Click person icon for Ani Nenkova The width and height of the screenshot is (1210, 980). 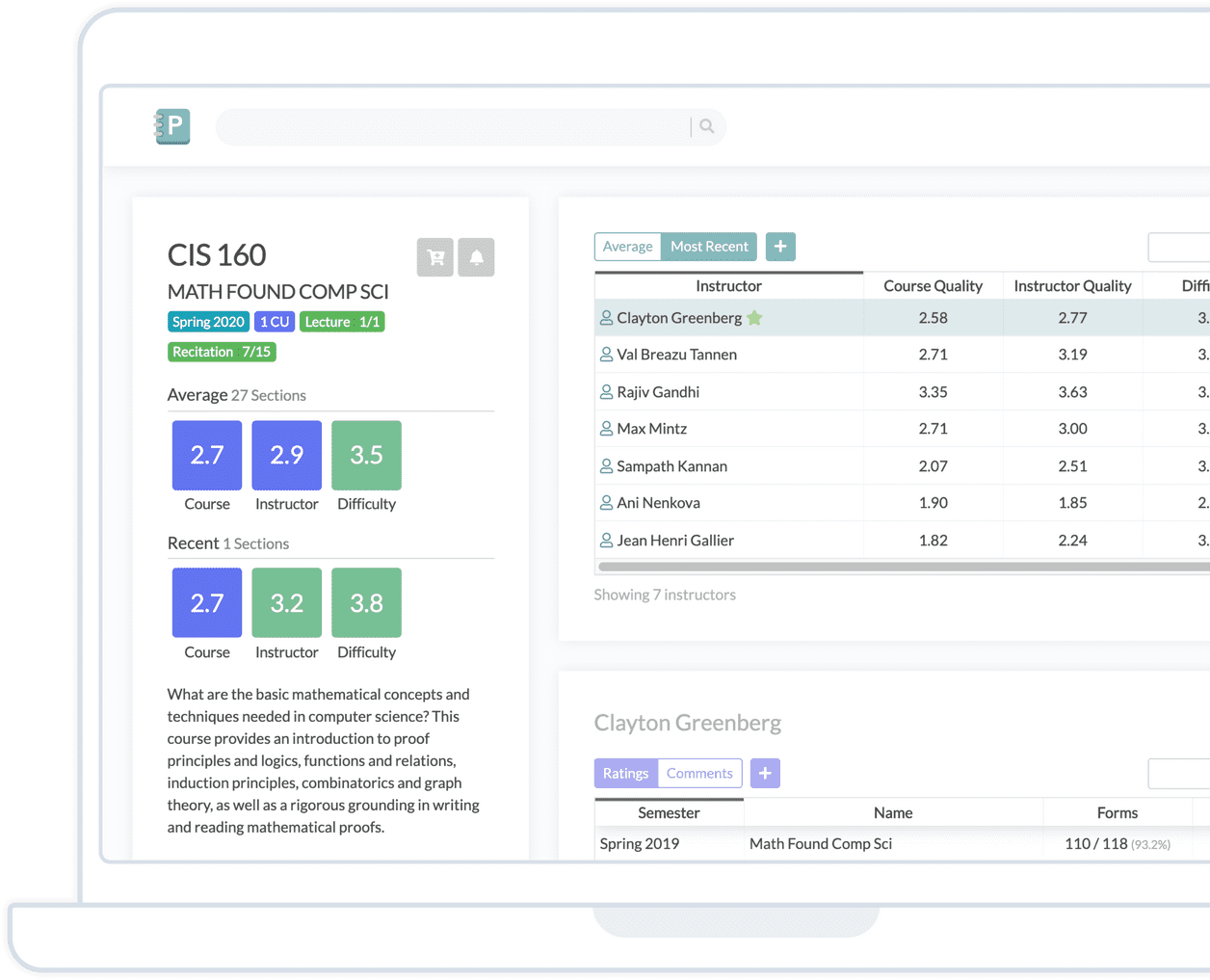pos(606,503)
